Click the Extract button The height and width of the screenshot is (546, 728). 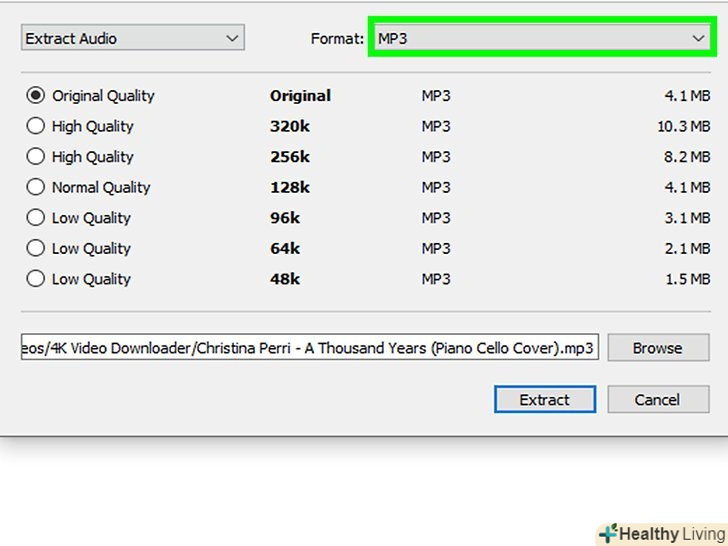point(545,399)
